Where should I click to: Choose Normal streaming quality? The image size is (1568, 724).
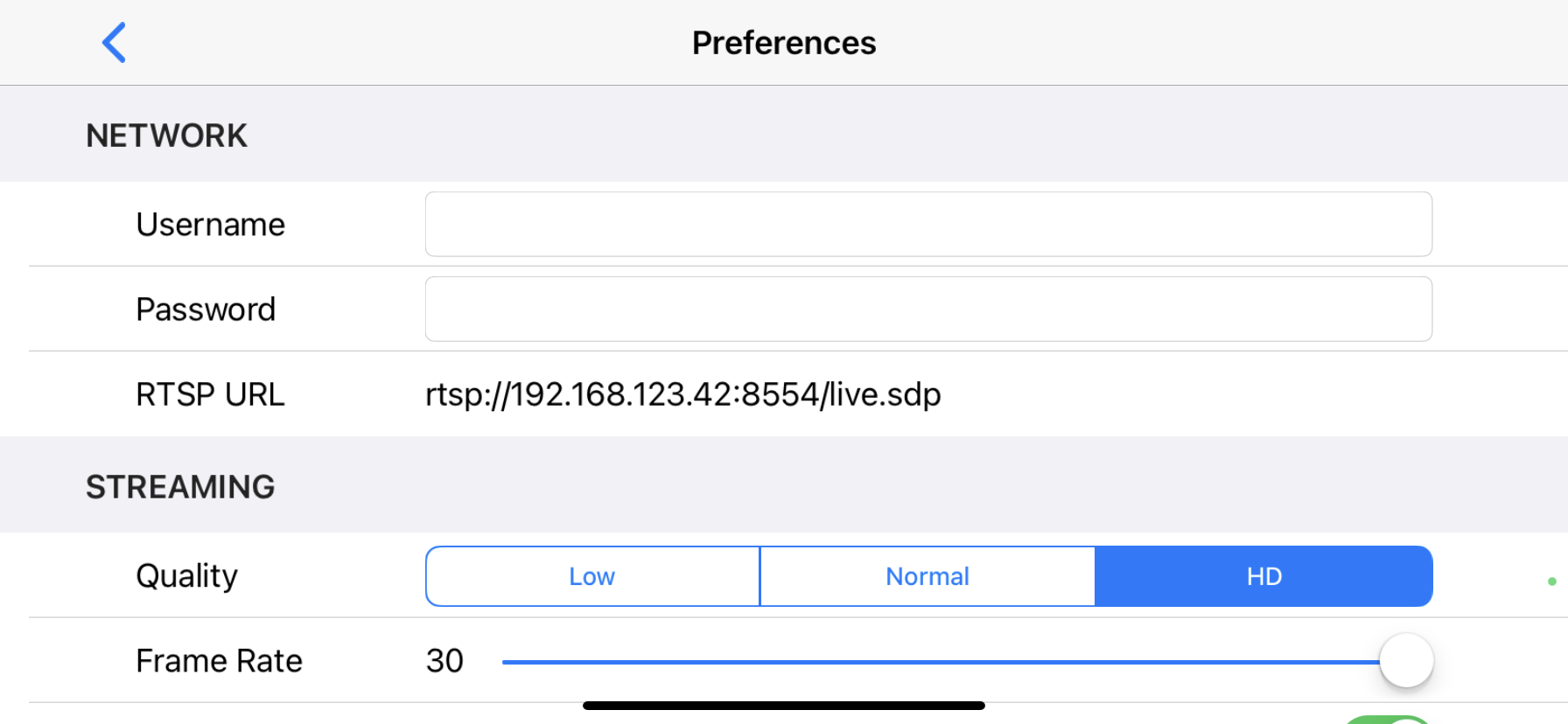coord(927,576)
